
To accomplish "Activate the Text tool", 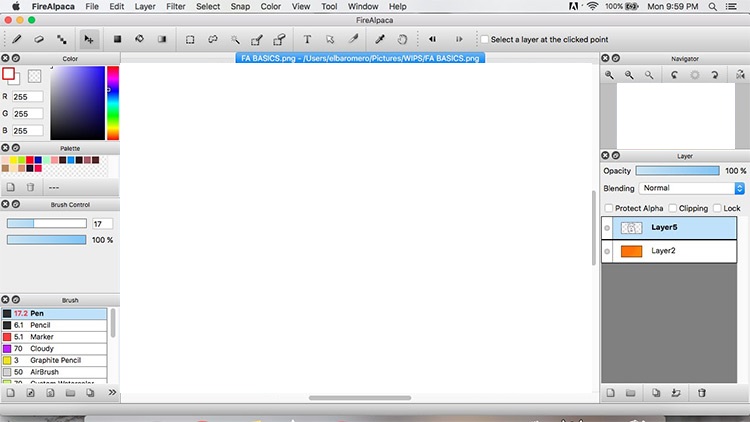I will tap(307, 40).
